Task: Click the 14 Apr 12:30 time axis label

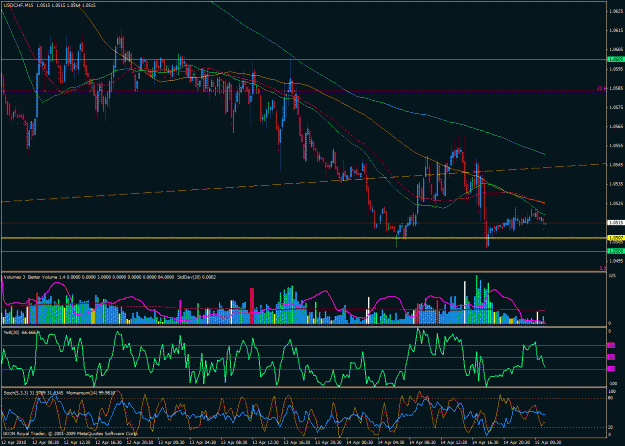Action: click(x=454, y=442)
